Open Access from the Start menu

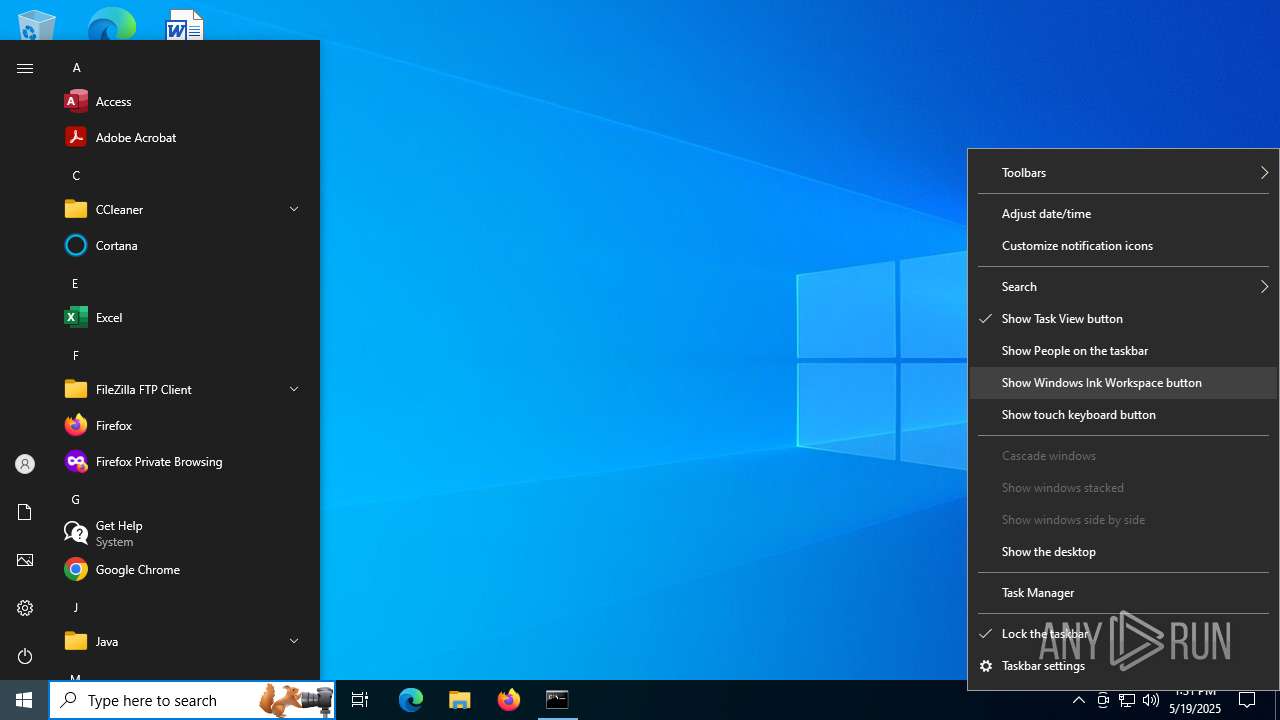click(184, 101)
